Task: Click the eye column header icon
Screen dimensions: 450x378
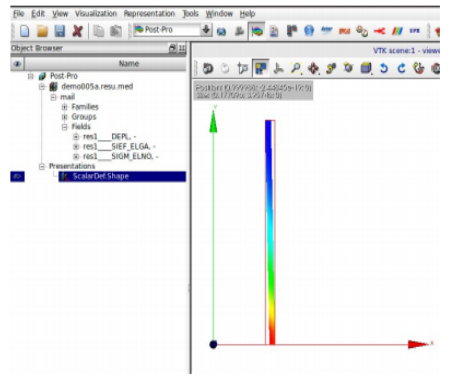Action: click(x=17, y=64)
